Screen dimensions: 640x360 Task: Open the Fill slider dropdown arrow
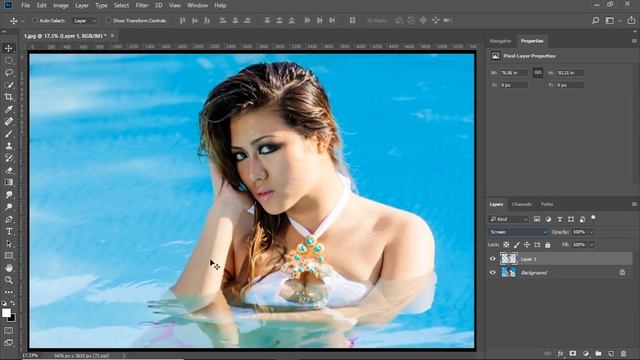coord(591,244)
